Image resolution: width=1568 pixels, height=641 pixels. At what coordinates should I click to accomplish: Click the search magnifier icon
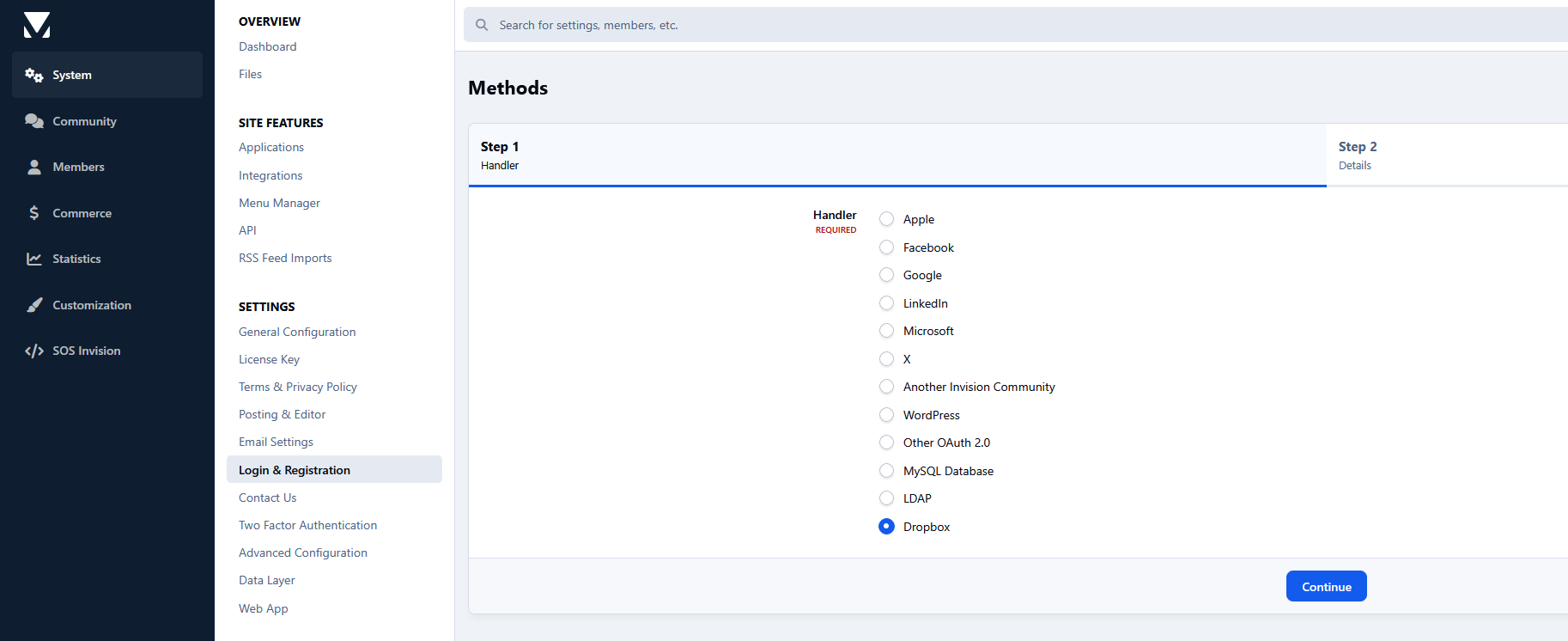[x=482, y=25]
